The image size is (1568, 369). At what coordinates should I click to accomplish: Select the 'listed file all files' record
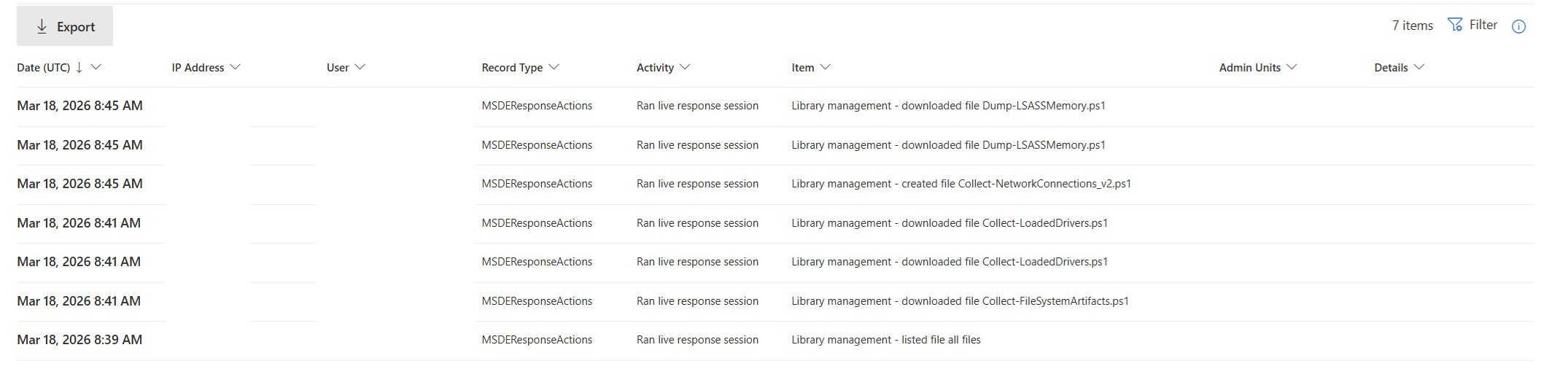tap(885, 340)
